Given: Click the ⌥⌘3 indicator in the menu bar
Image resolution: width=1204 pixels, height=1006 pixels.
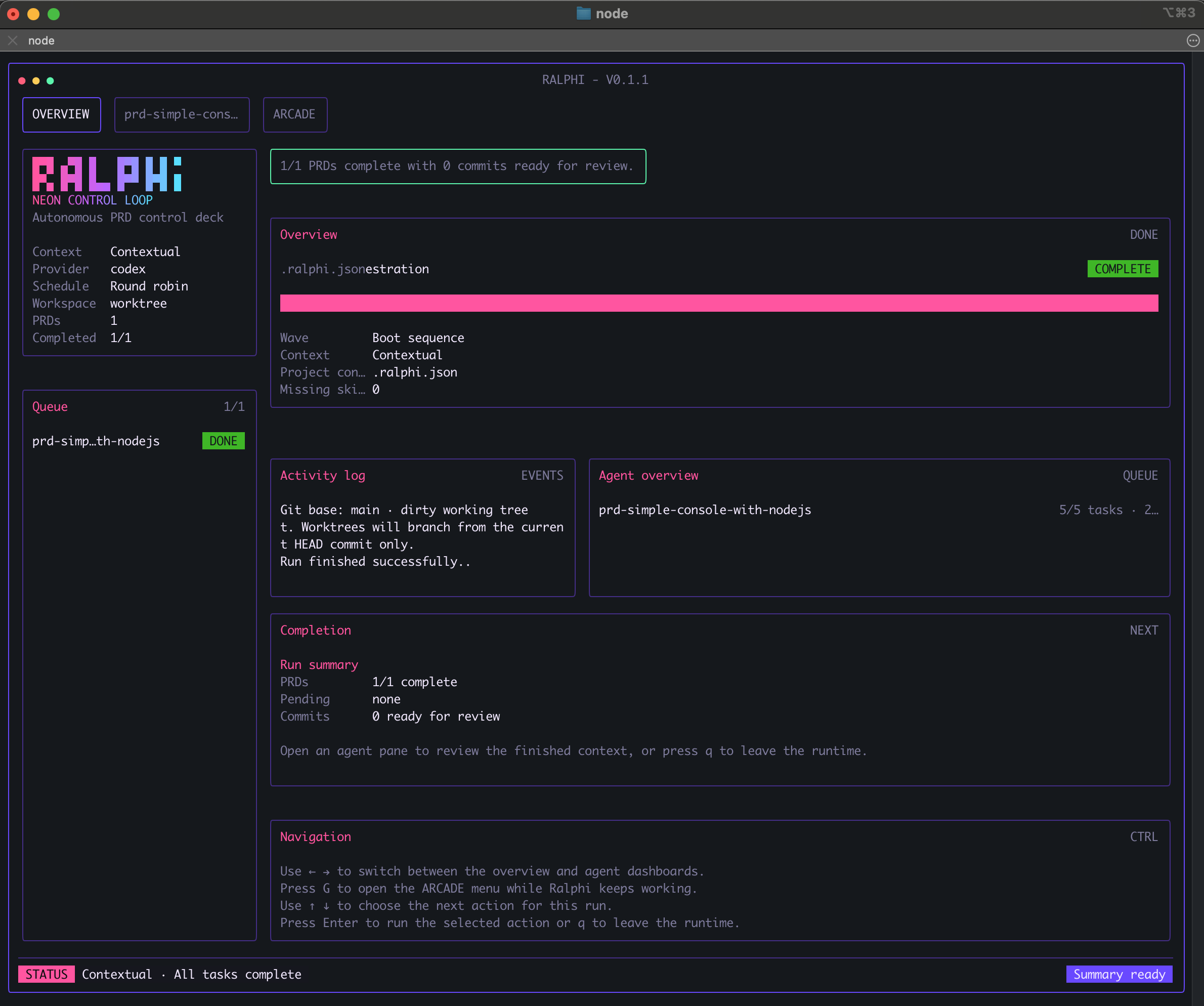Looking at the screenshot, I should [x=1179, y=13].
